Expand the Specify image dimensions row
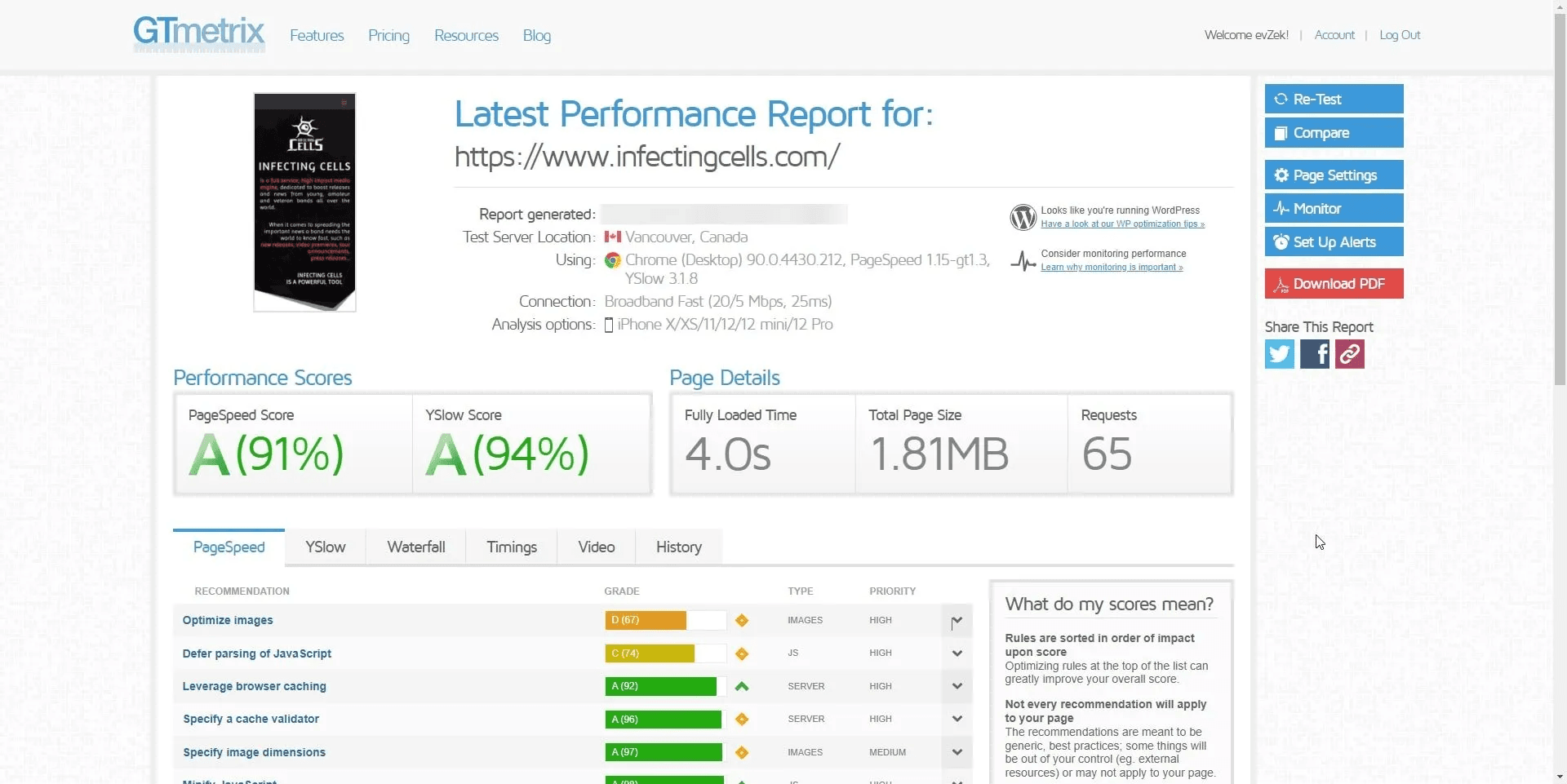This screenshot has height=784, width=1567. click(957, 752)
